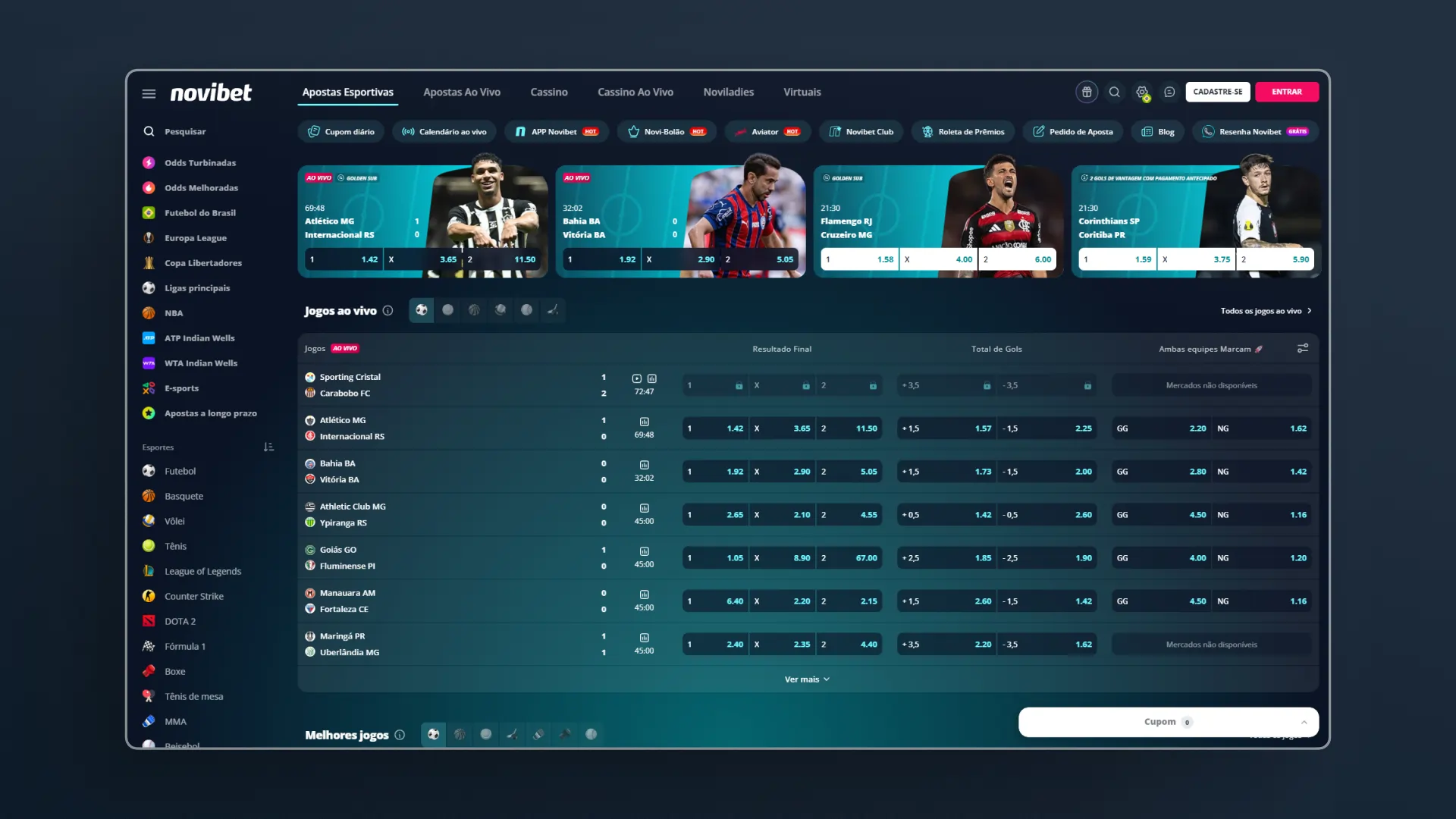This screenshot has width=1456, height=819.
Task: Expand live games list with Ver mais
Action: 807,679
